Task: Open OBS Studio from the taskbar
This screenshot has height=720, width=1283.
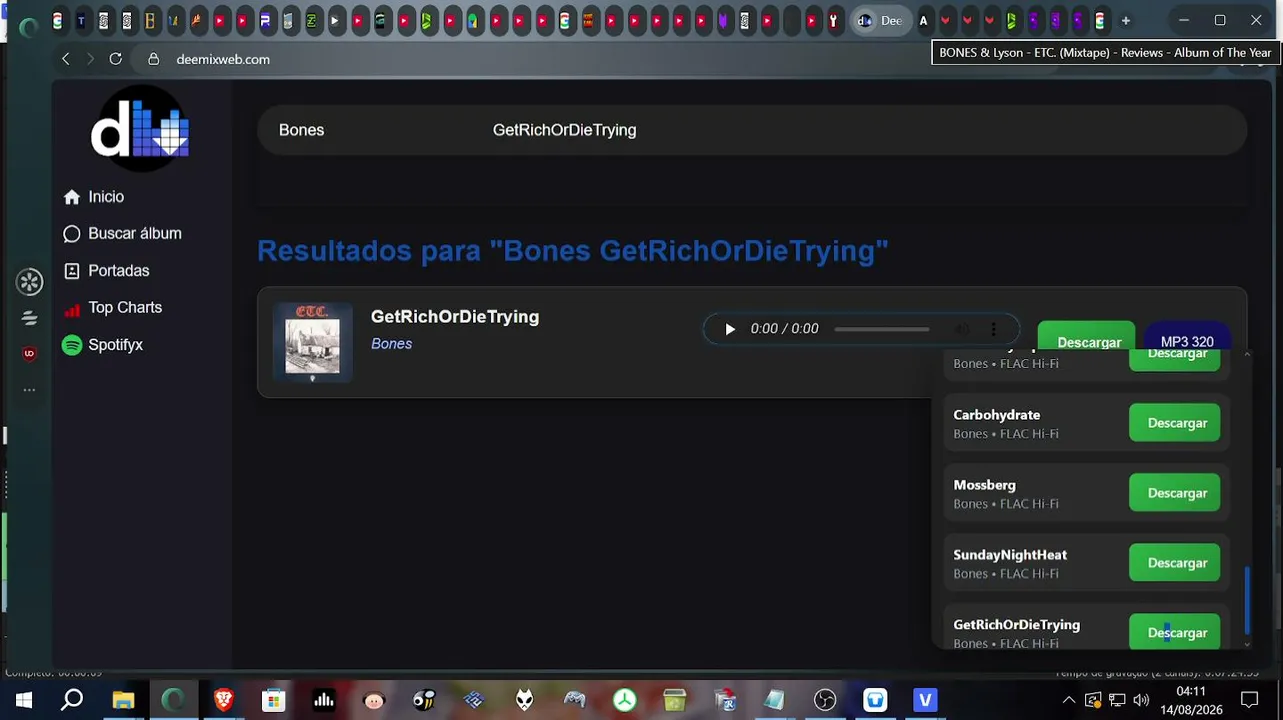Action: (825, 700)
